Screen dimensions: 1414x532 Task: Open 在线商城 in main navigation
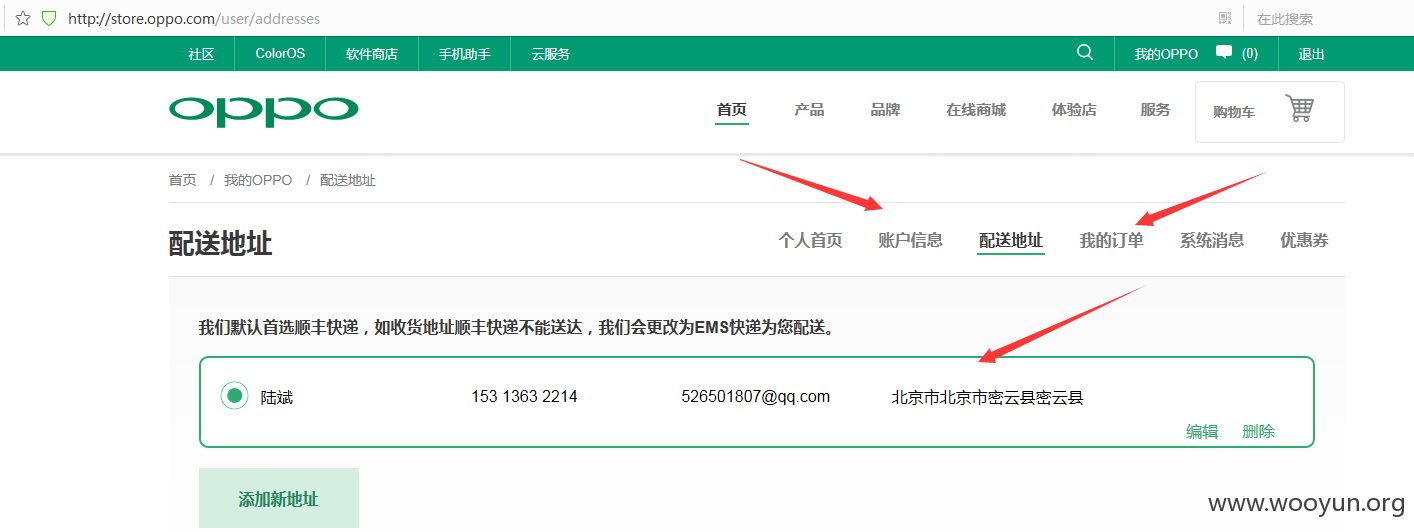[x=976, y=110]
